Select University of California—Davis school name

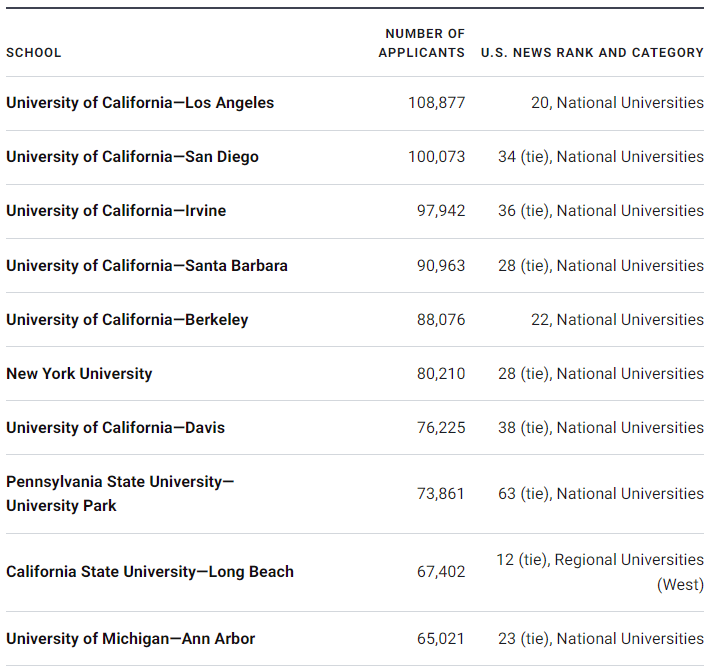click(115, 428)
